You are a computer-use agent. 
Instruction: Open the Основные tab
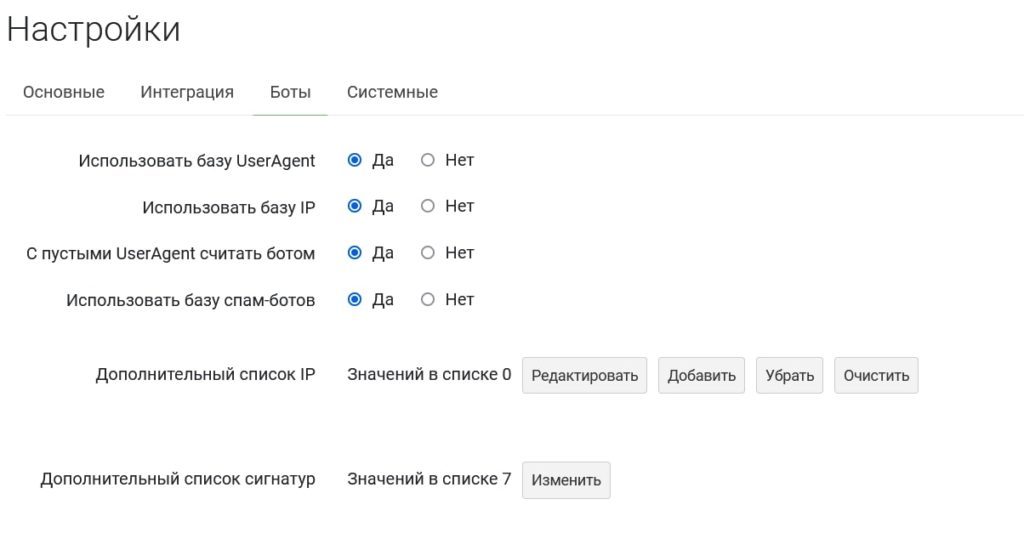pyautogui.click(x=63, y=92)
